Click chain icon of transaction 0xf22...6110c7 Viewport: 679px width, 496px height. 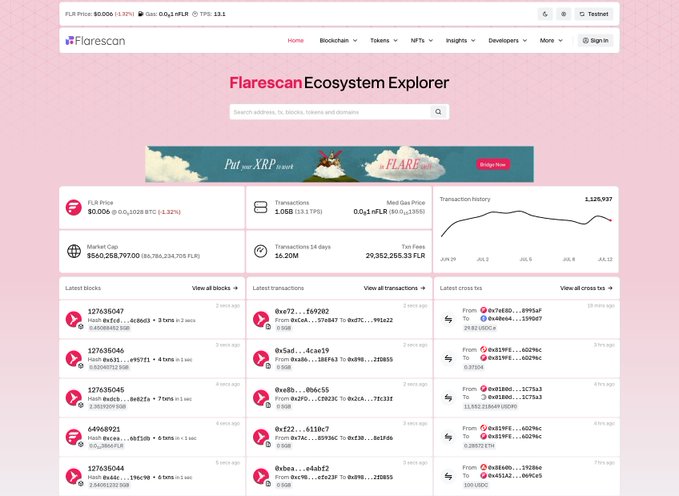(261, 437)
